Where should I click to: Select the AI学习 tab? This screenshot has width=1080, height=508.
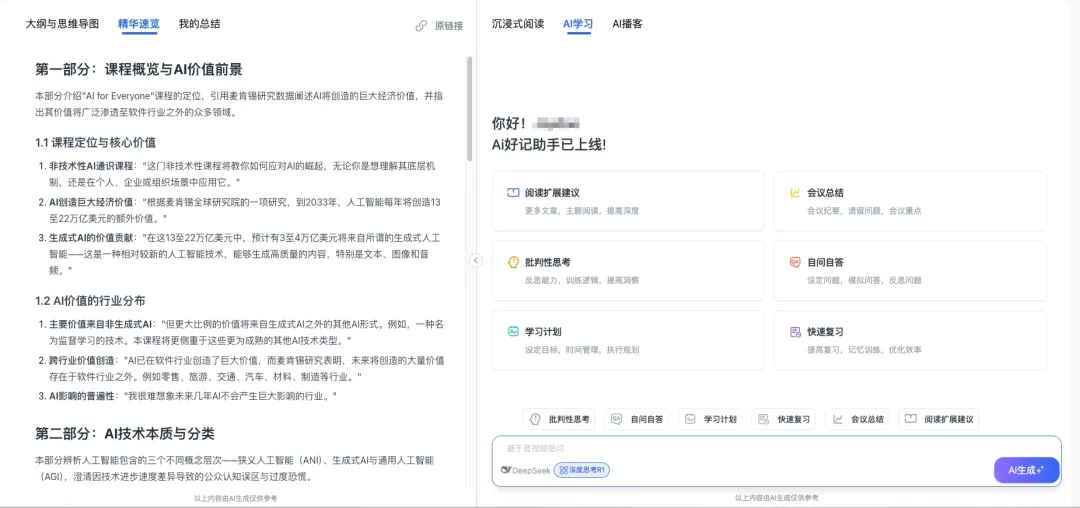[578, 23]
